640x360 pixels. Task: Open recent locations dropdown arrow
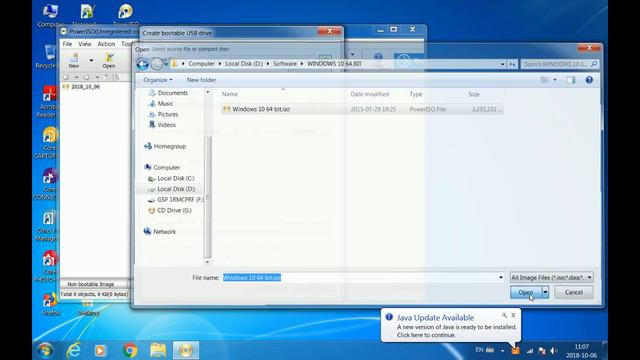166,64
